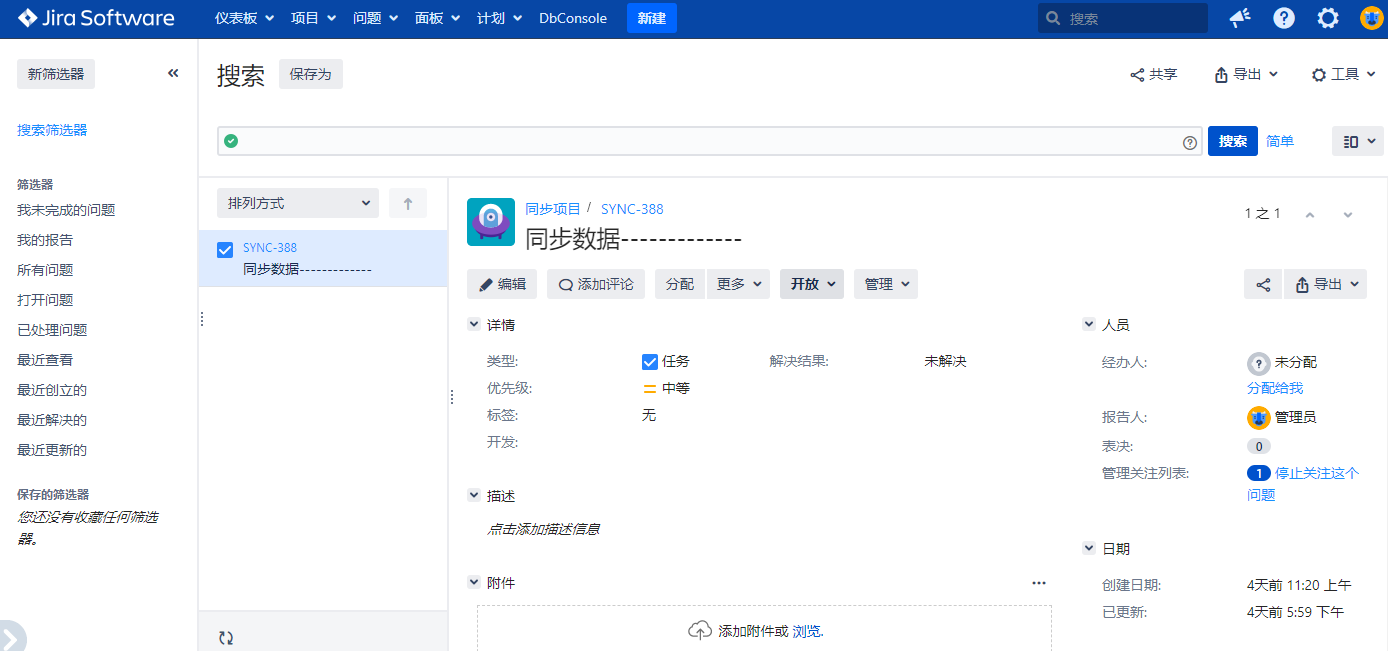Open the help question mark icon
Screen dimensions: 1388x651
(x=1284, y=18)
